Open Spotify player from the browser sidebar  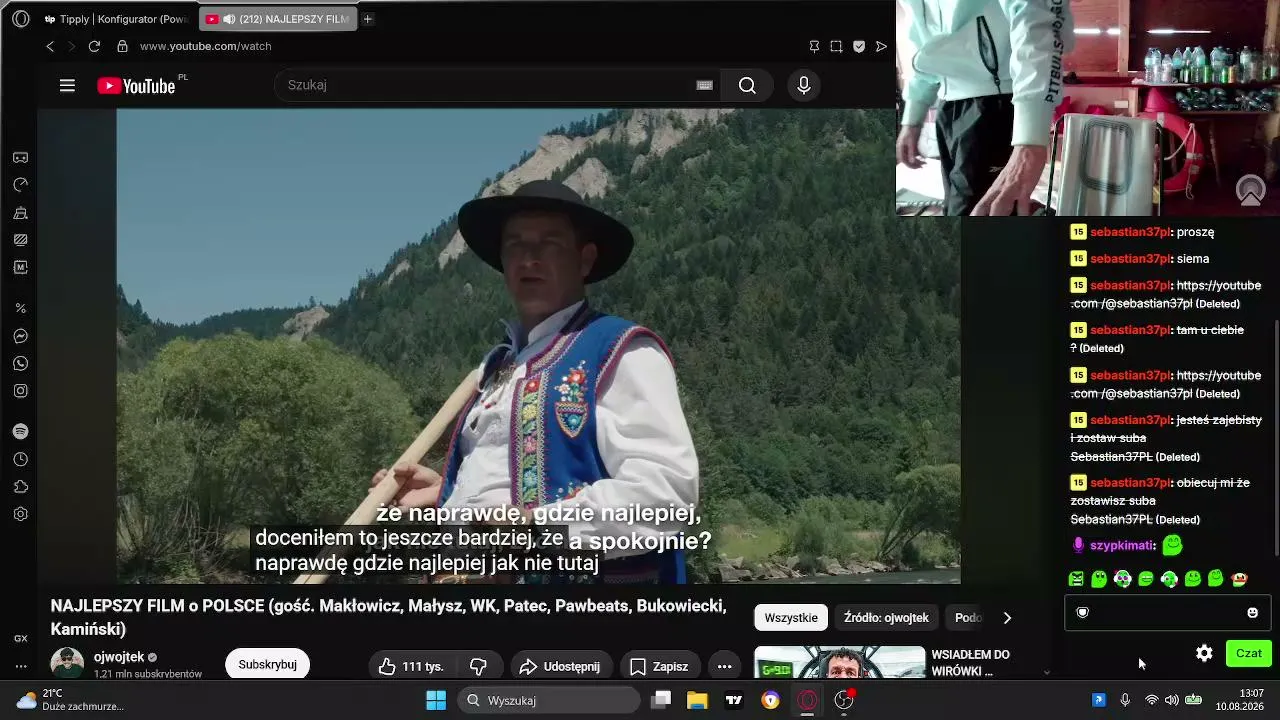20,432
